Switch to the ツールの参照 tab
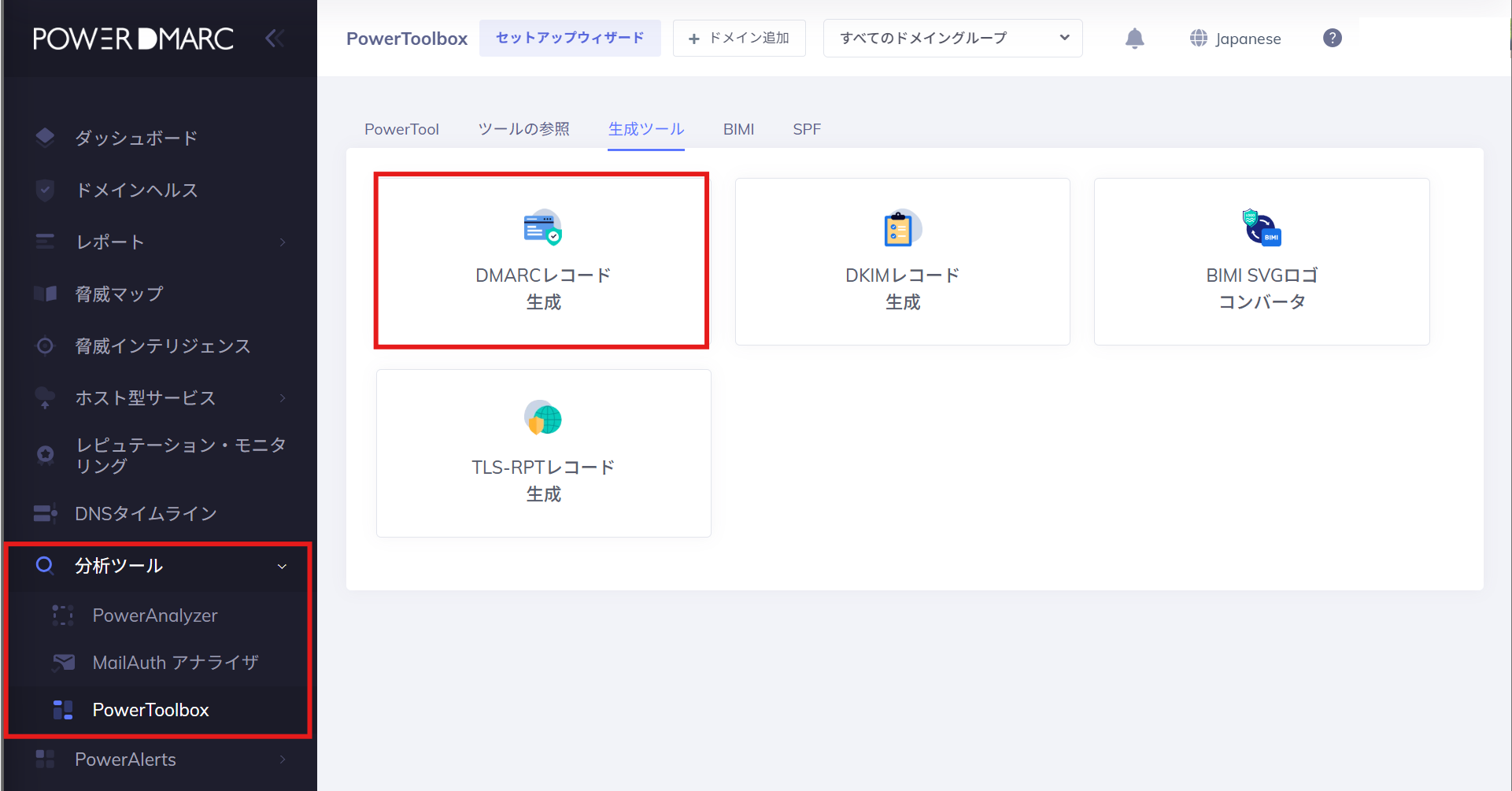This screenshot has width=1512, height=791. 523,129
